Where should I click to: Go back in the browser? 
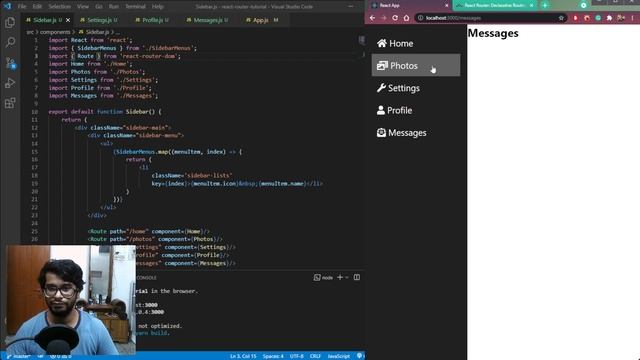click(372, 18)
